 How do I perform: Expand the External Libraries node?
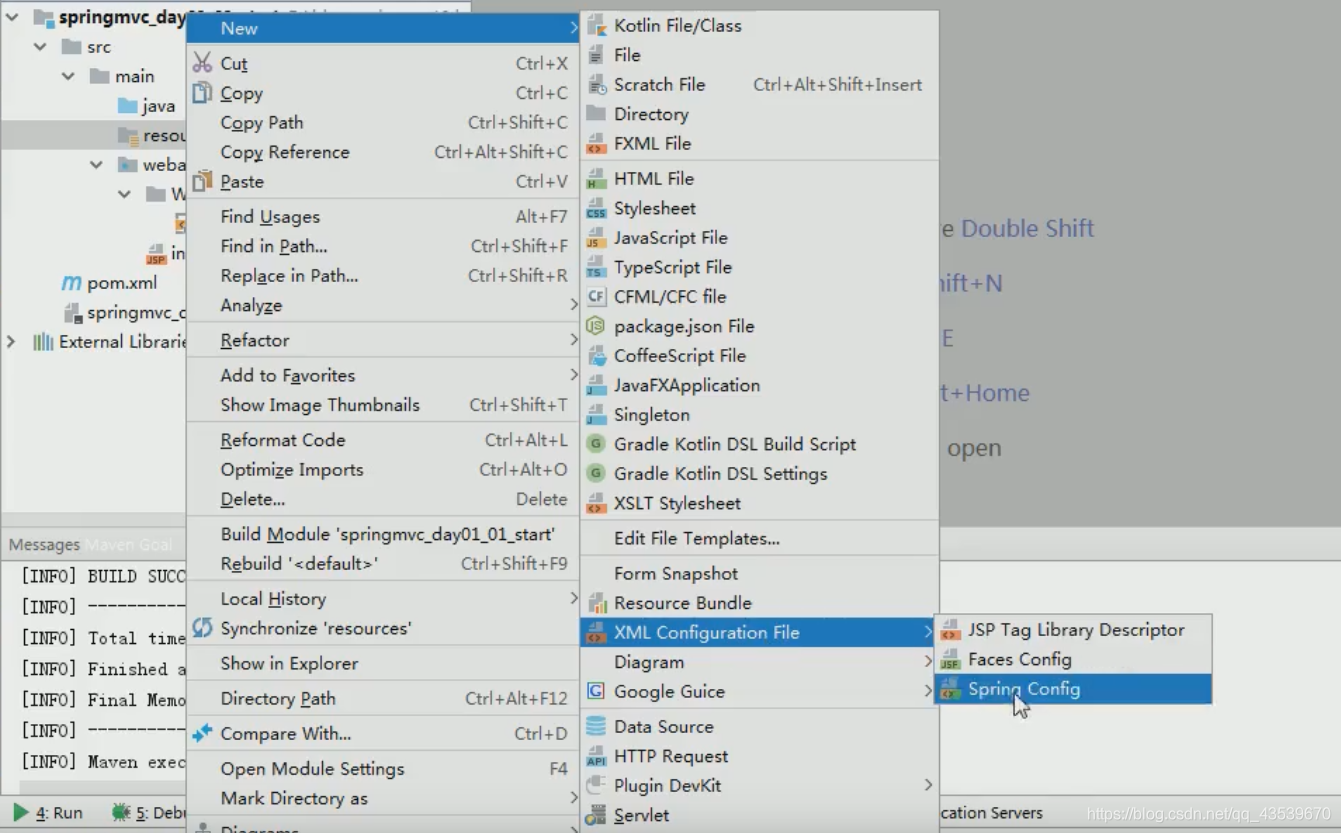pyautogui.click(x=11, y=342)
